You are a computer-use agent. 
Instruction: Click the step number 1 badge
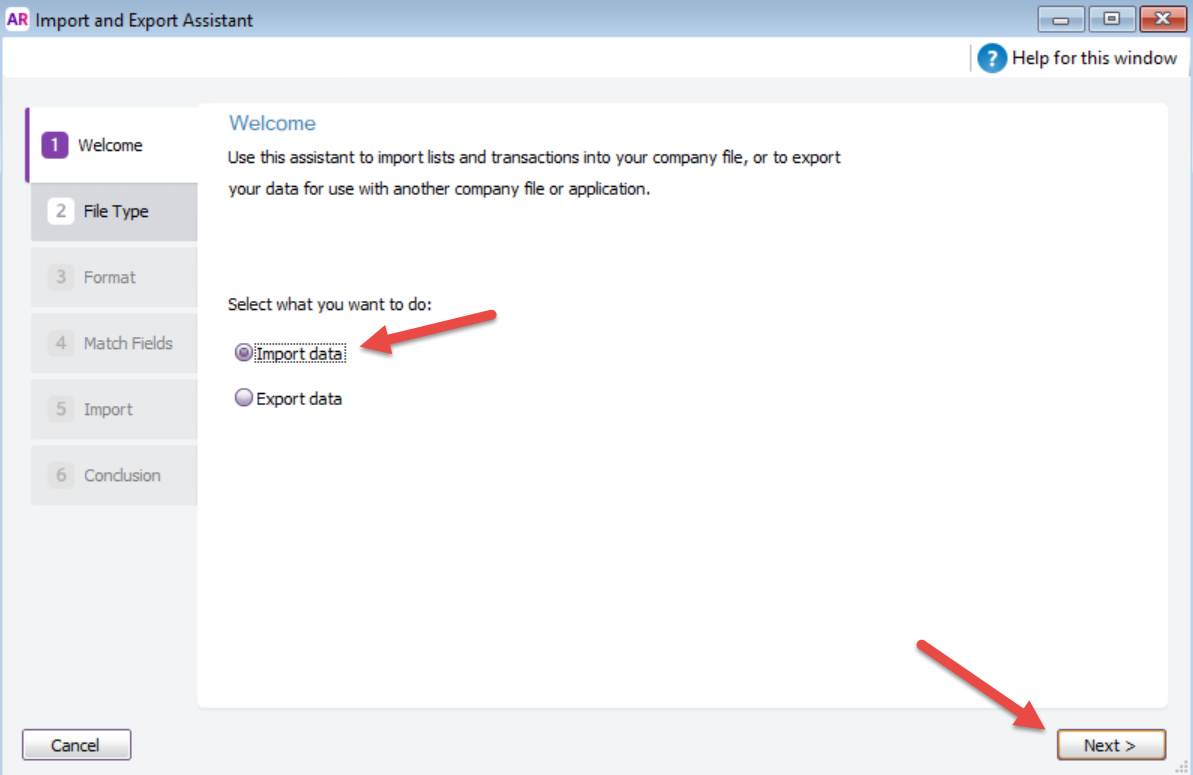coord(55,145)
